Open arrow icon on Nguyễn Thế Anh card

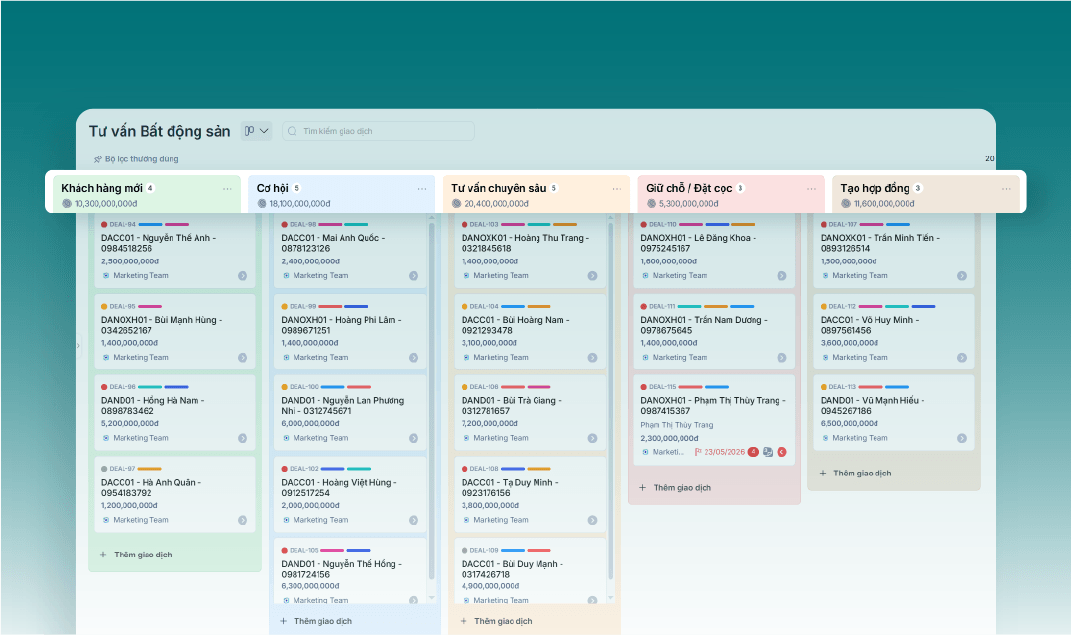point(242,276)
